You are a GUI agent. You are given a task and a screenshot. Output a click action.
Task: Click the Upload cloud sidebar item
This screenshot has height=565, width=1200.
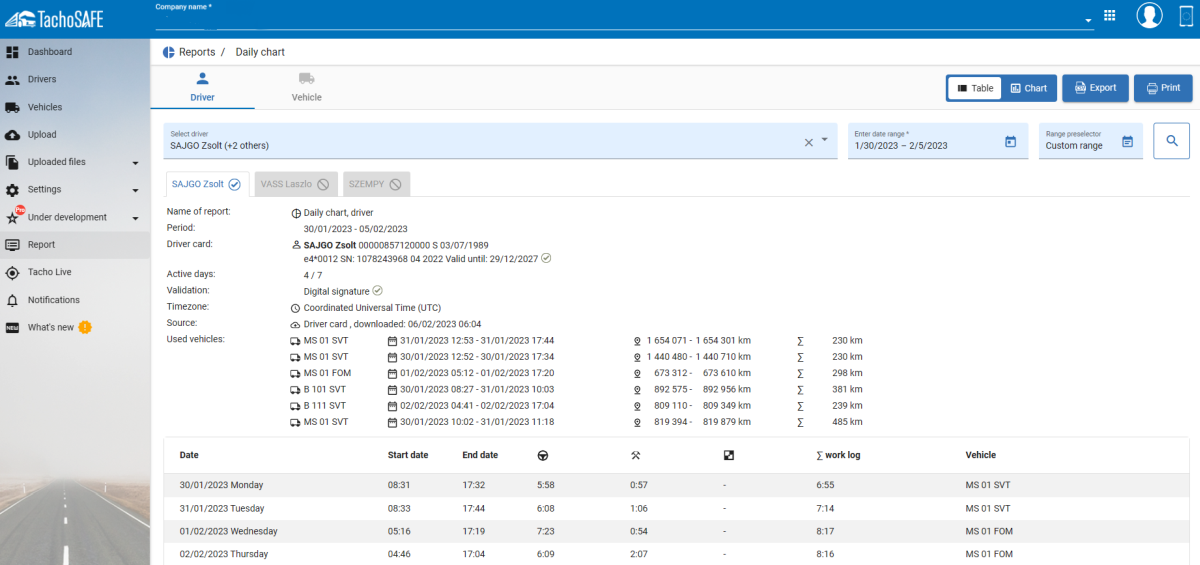(41, 134)
